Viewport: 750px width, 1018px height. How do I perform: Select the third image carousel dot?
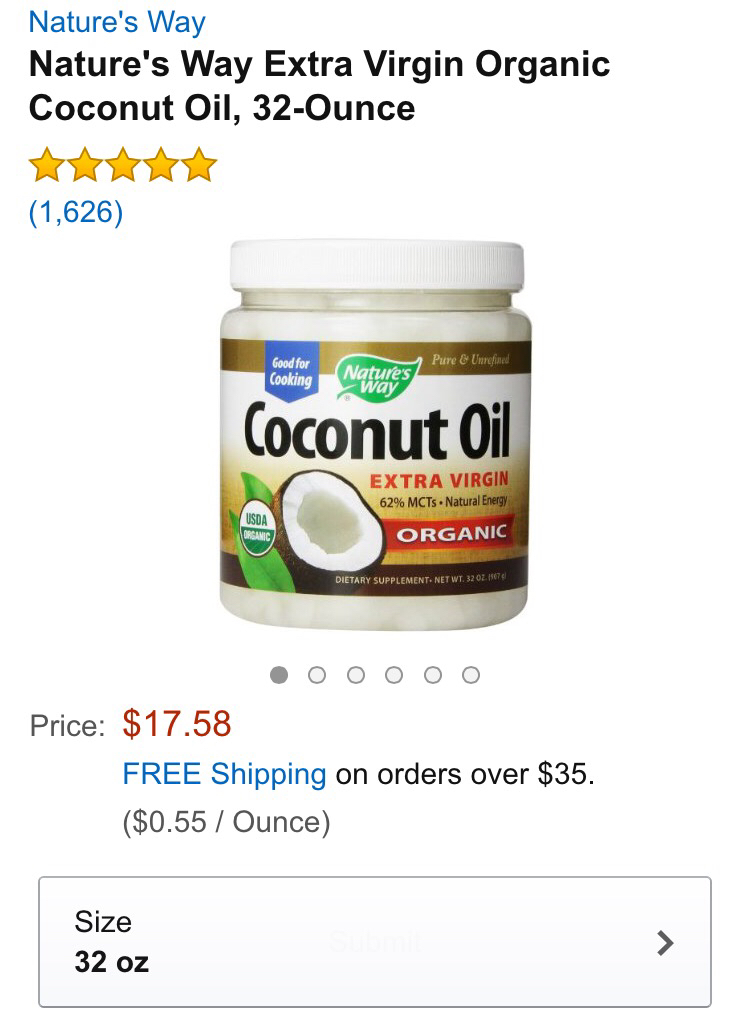[355, 675]
